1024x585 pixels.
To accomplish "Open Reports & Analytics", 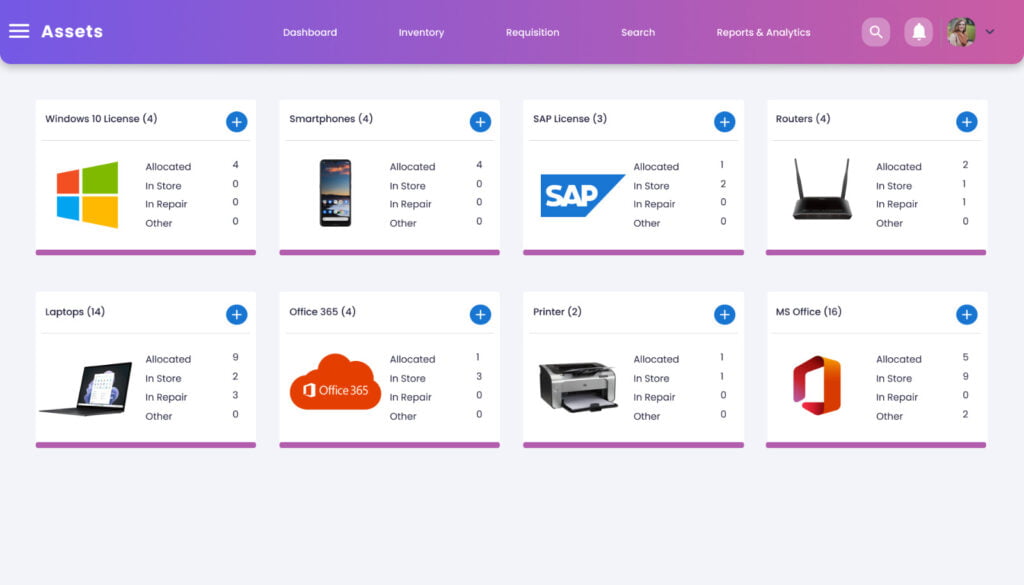I will [x=763, y=32].
